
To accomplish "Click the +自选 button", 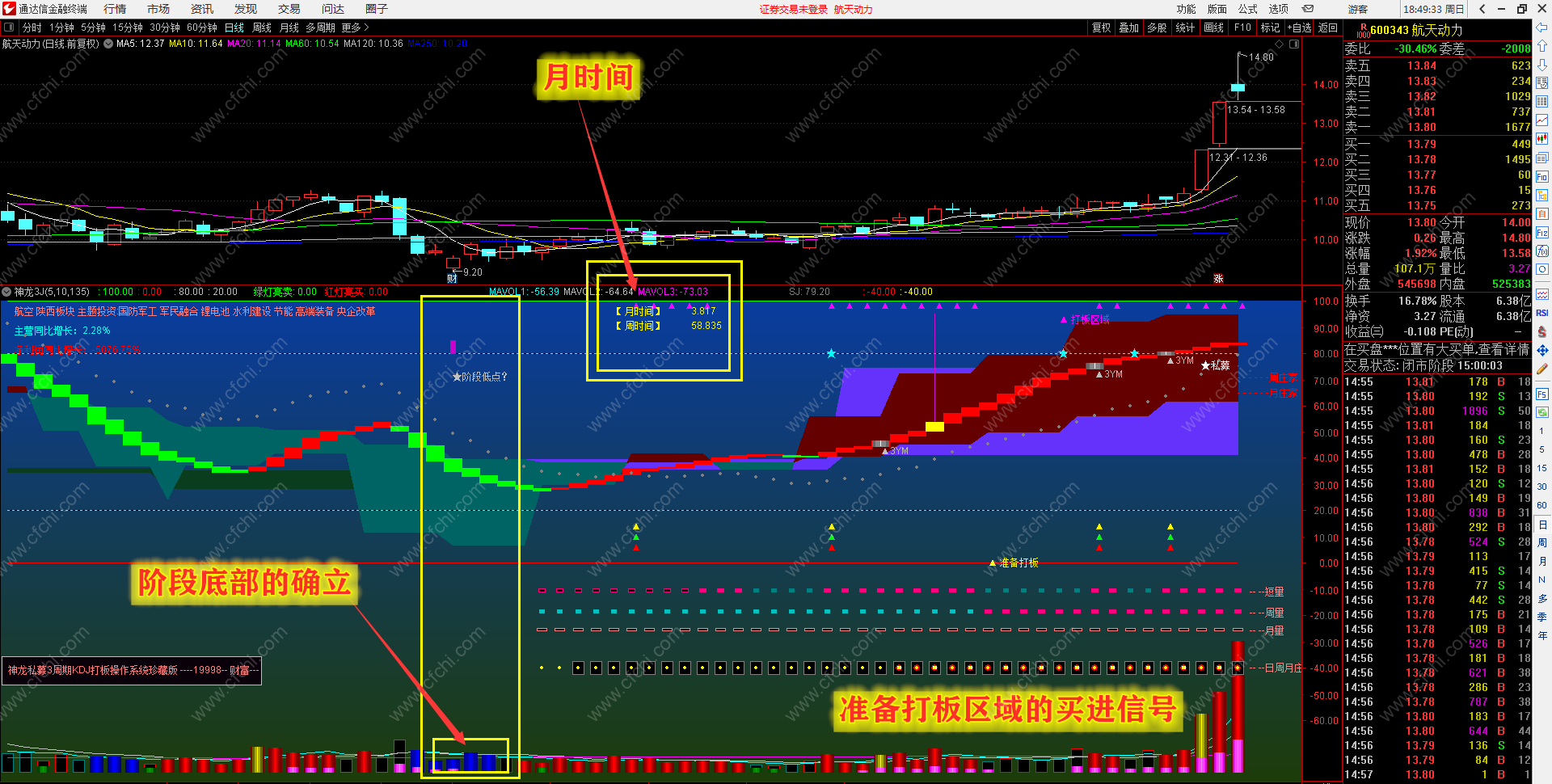I will pos(1299,27).
